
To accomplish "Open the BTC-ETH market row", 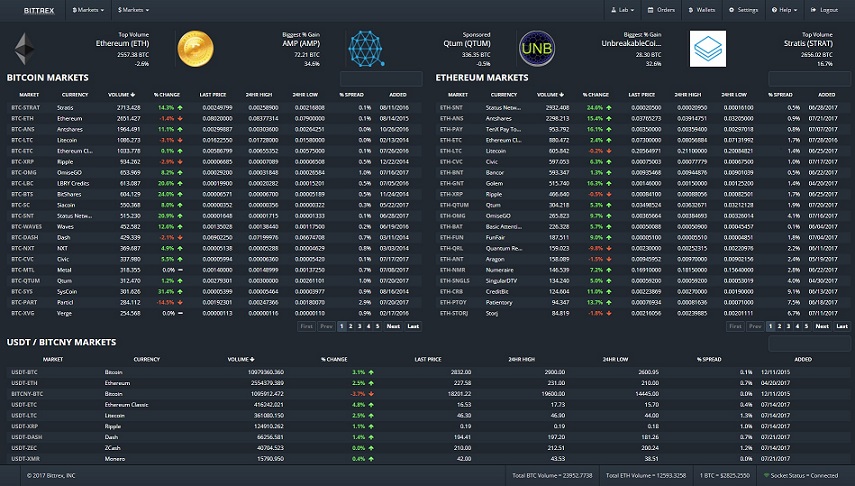I will pyautogui.click(x=214, y=118).
